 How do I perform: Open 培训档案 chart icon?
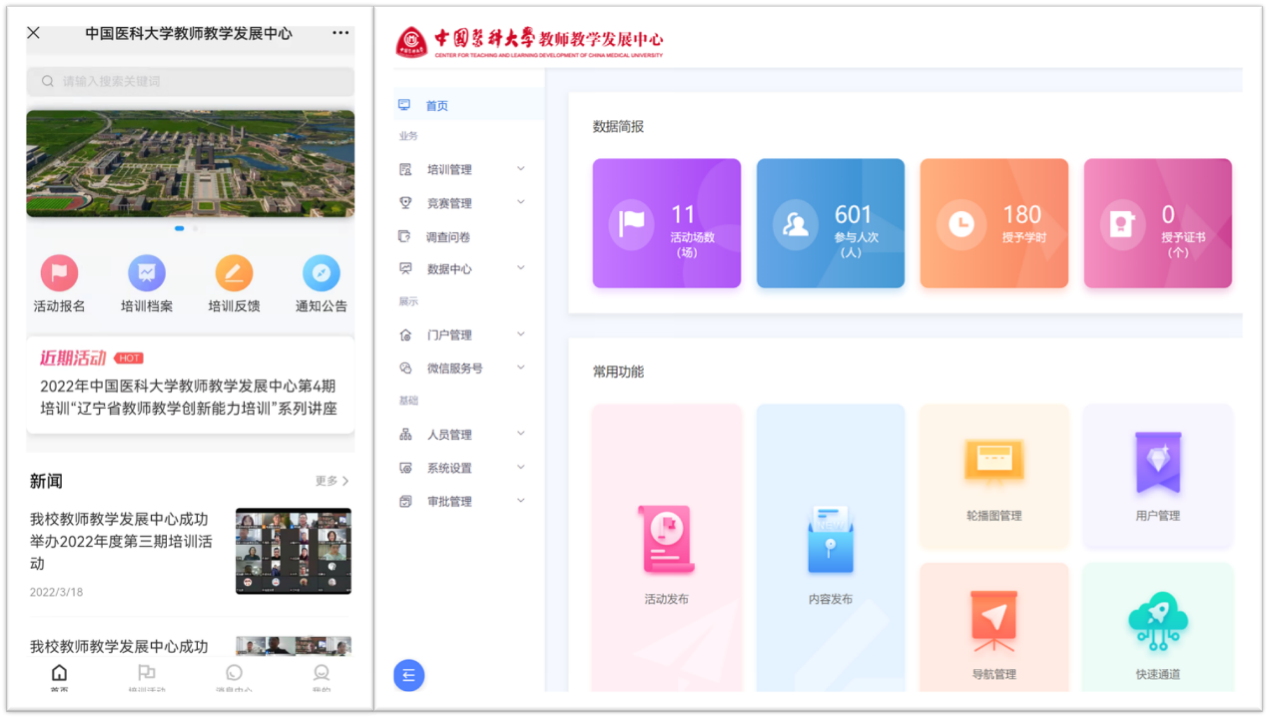tap(146, 273)
